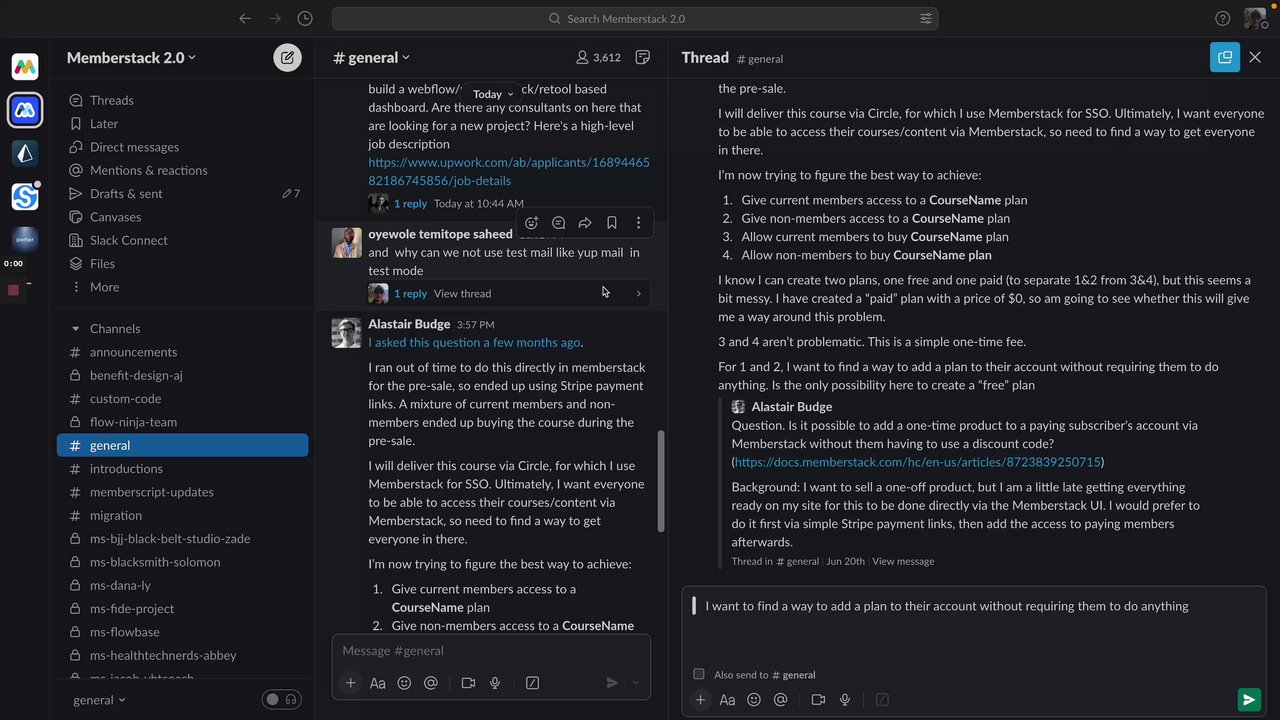Switch to the third workspace with the sail logo
1280x720 pixels.
pyautogui.click(x=25, y=153)
